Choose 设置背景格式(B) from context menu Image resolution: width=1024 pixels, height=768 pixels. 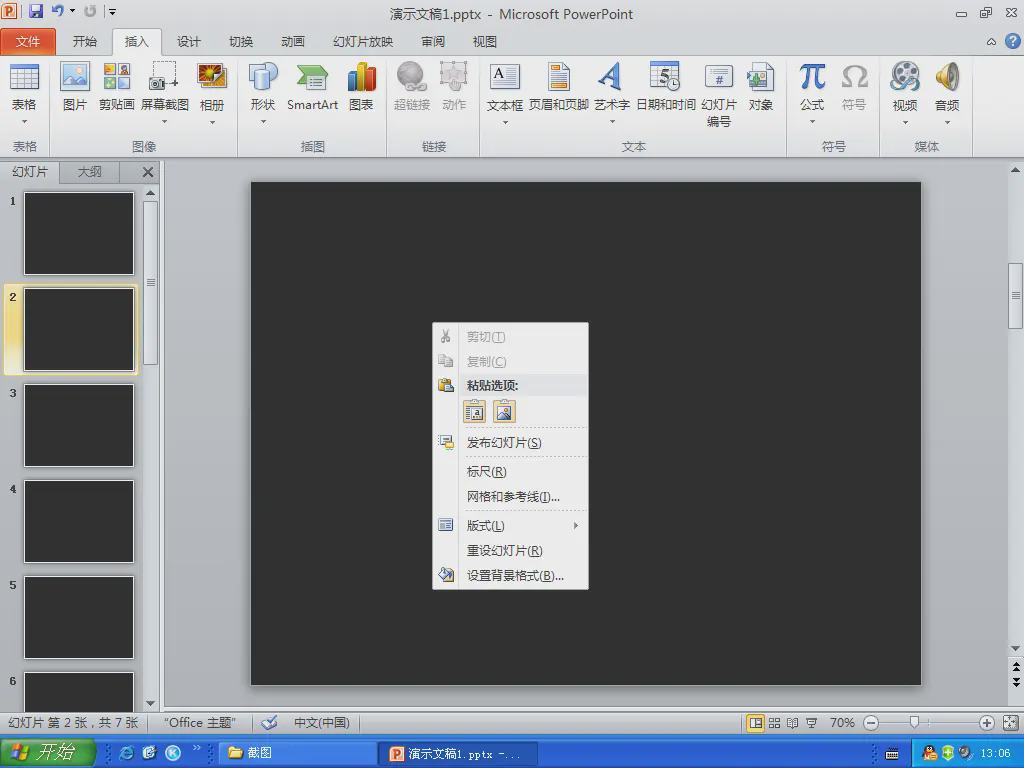(x=515, y=575)
